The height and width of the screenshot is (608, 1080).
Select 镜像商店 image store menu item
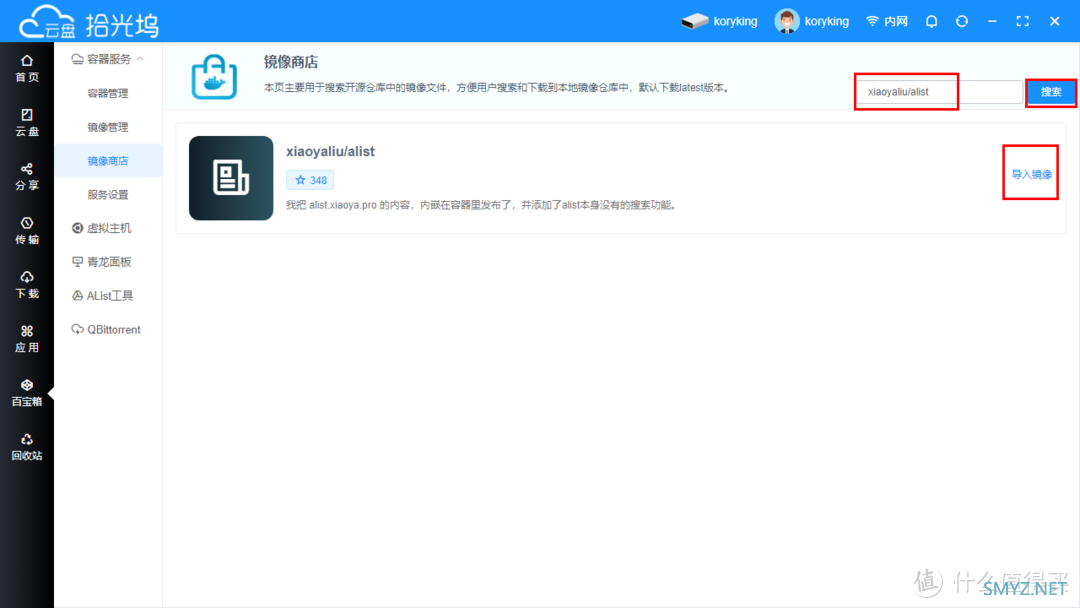click(108, 160)
